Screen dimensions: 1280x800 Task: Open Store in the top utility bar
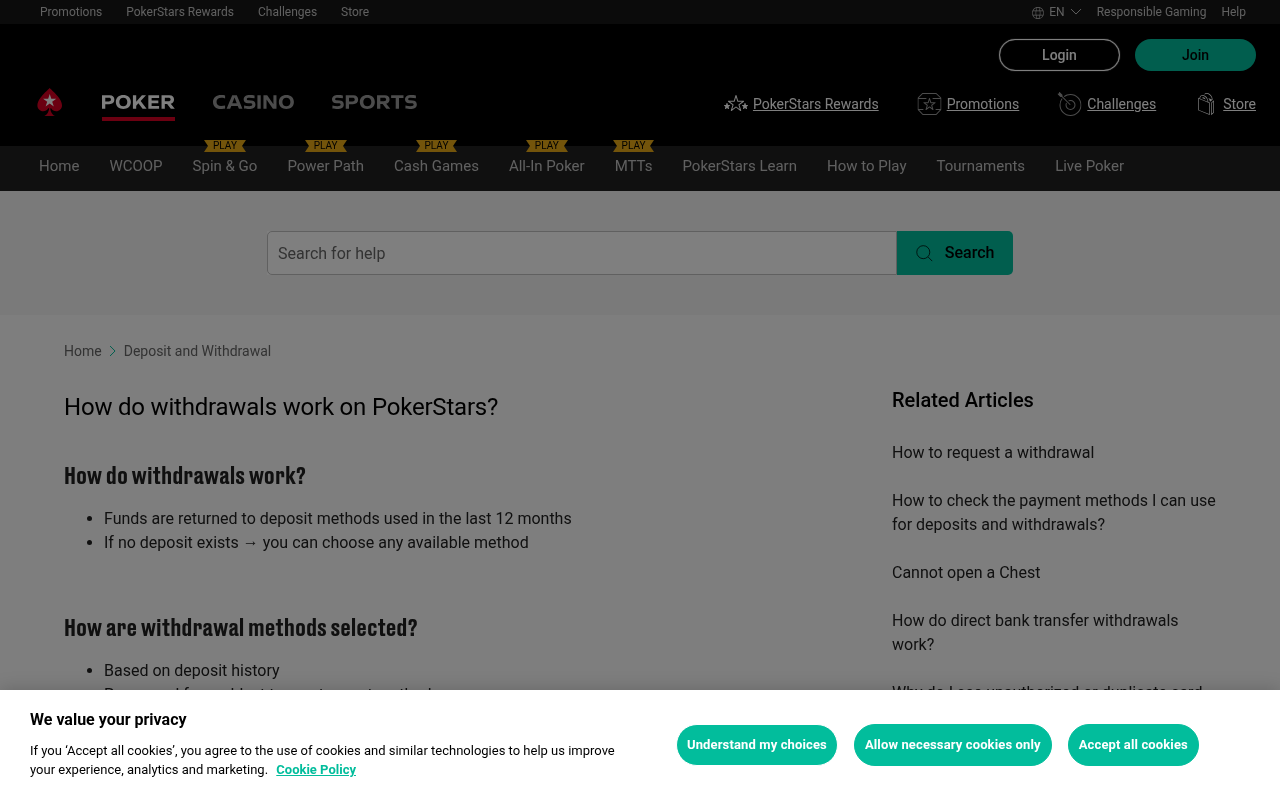tap(355, 12)
